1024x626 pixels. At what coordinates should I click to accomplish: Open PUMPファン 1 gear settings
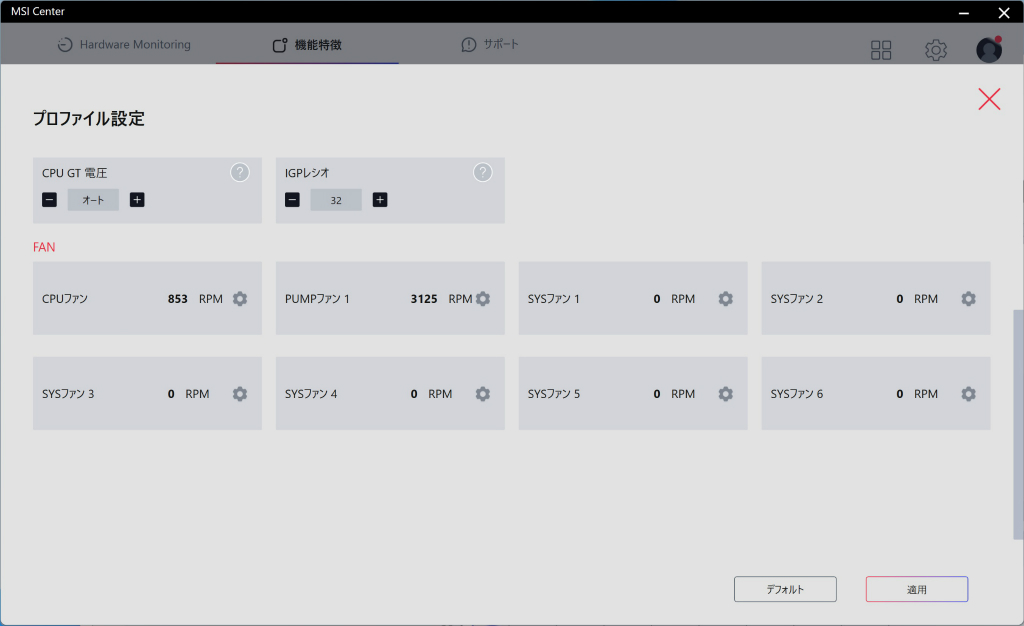coord(483,298)
